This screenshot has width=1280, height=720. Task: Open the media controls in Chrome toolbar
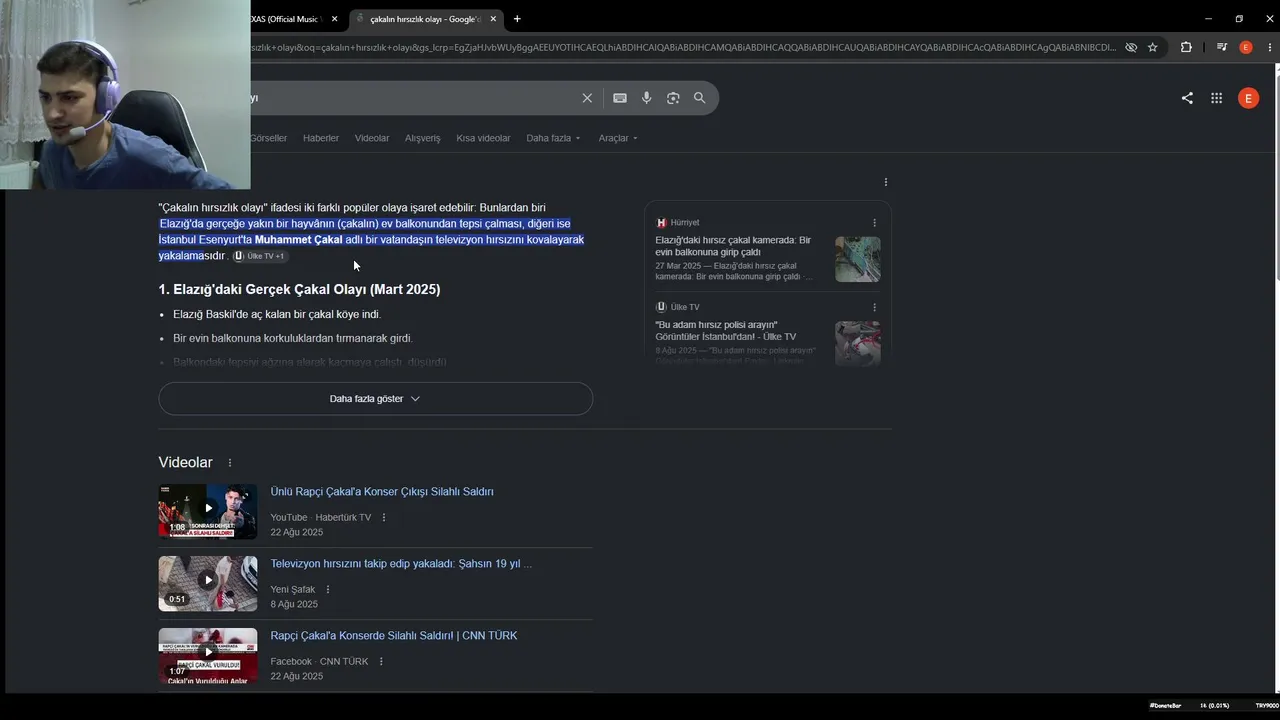coord(1222,47)
